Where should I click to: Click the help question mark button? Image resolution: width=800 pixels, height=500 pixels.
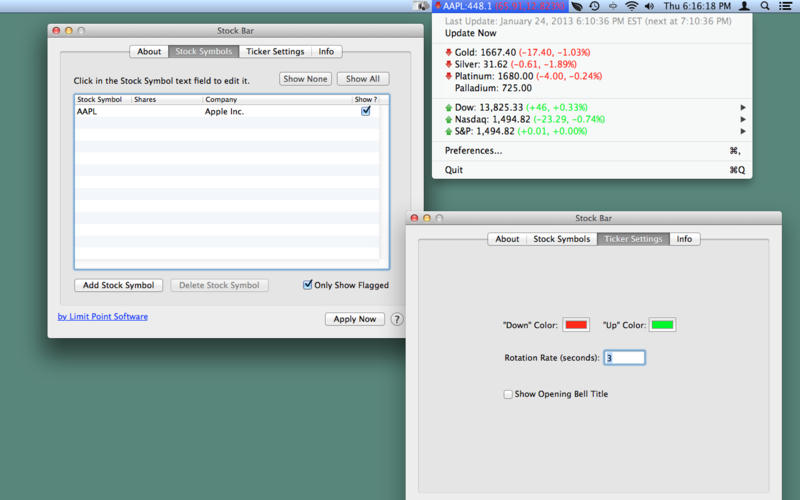point(397,319)
